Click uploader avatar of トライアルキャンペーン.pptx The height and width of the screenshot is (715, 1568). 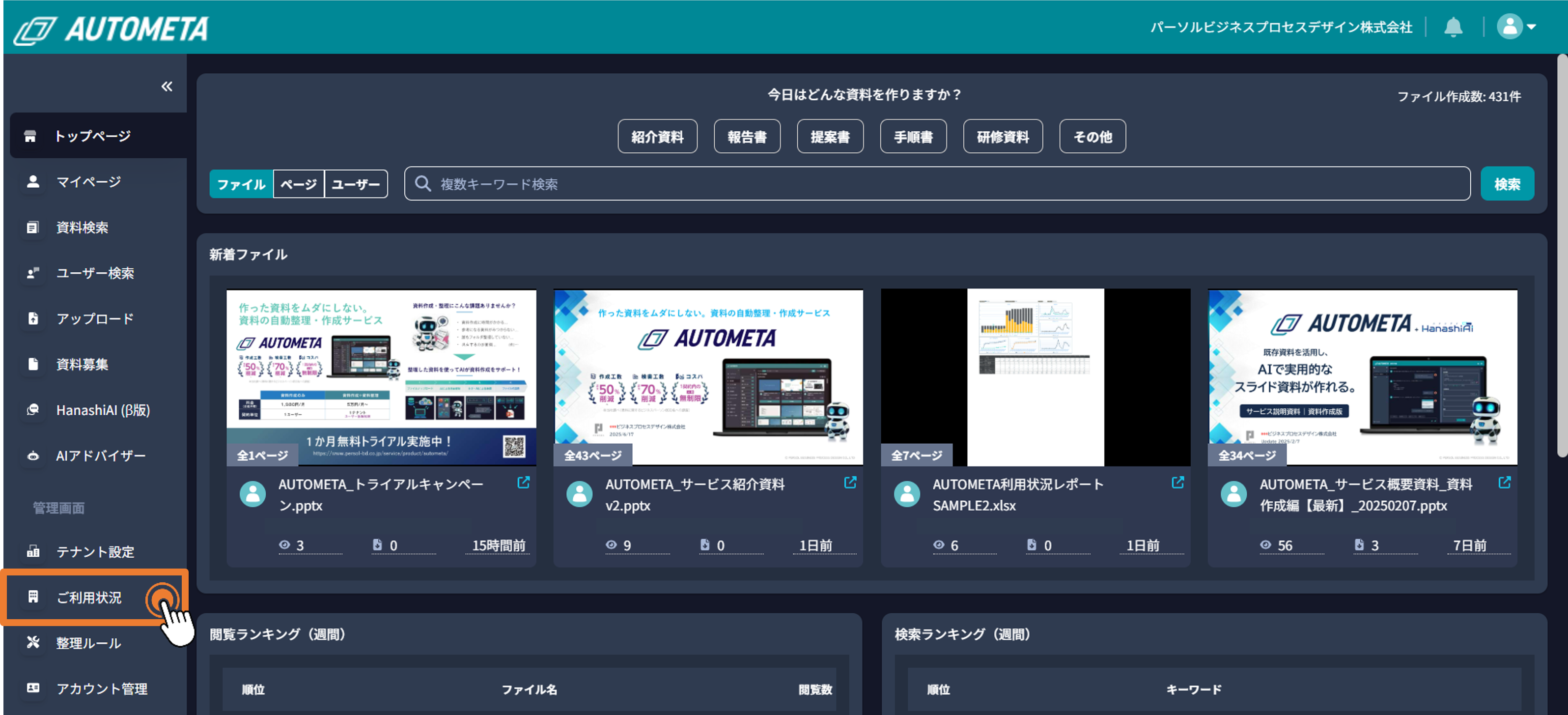pos(252,494)
